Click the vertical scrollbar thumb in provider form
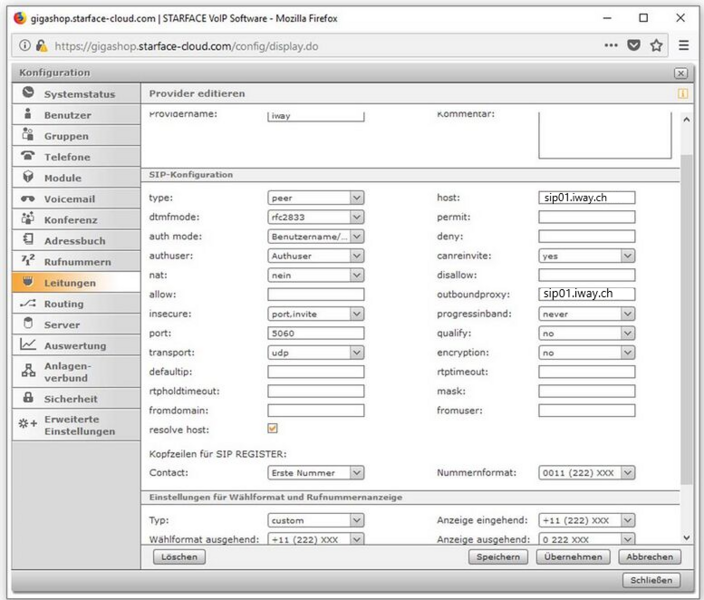This screenshot has height=600, width=704. coord(686,319)
